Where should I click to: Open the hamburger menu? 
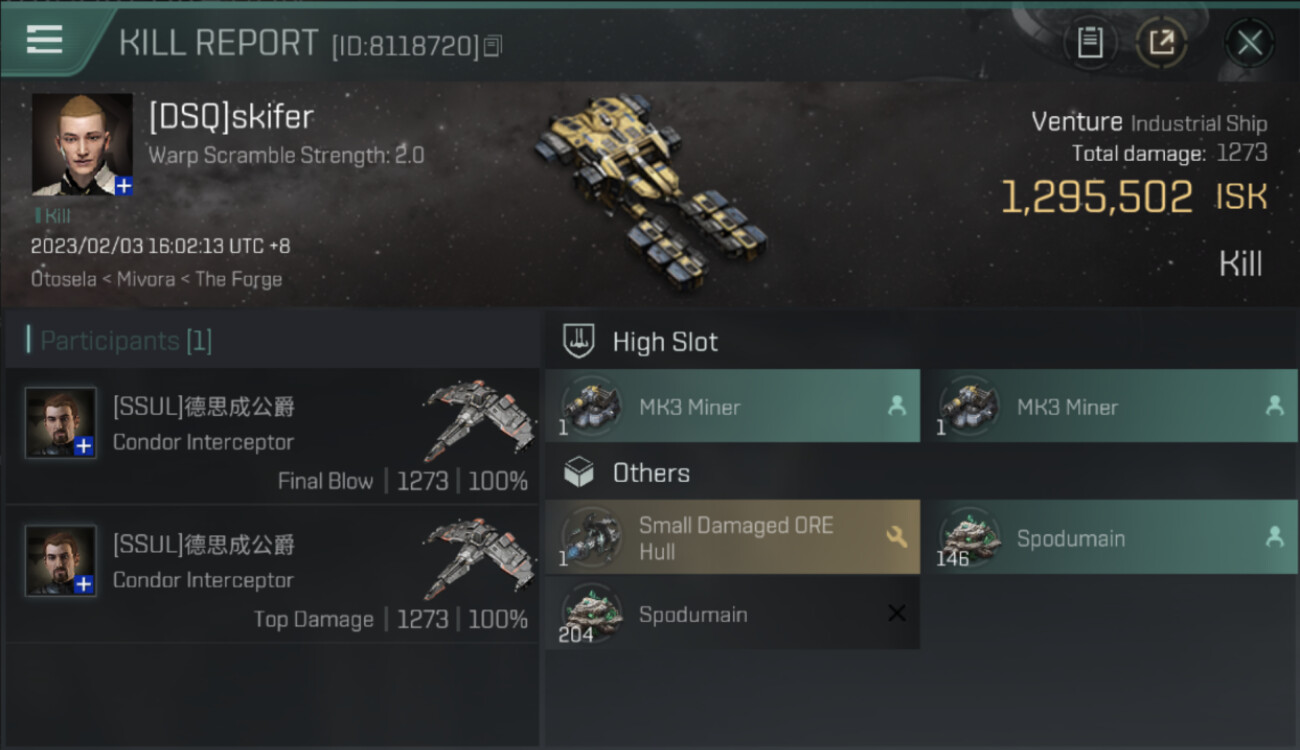45,40
